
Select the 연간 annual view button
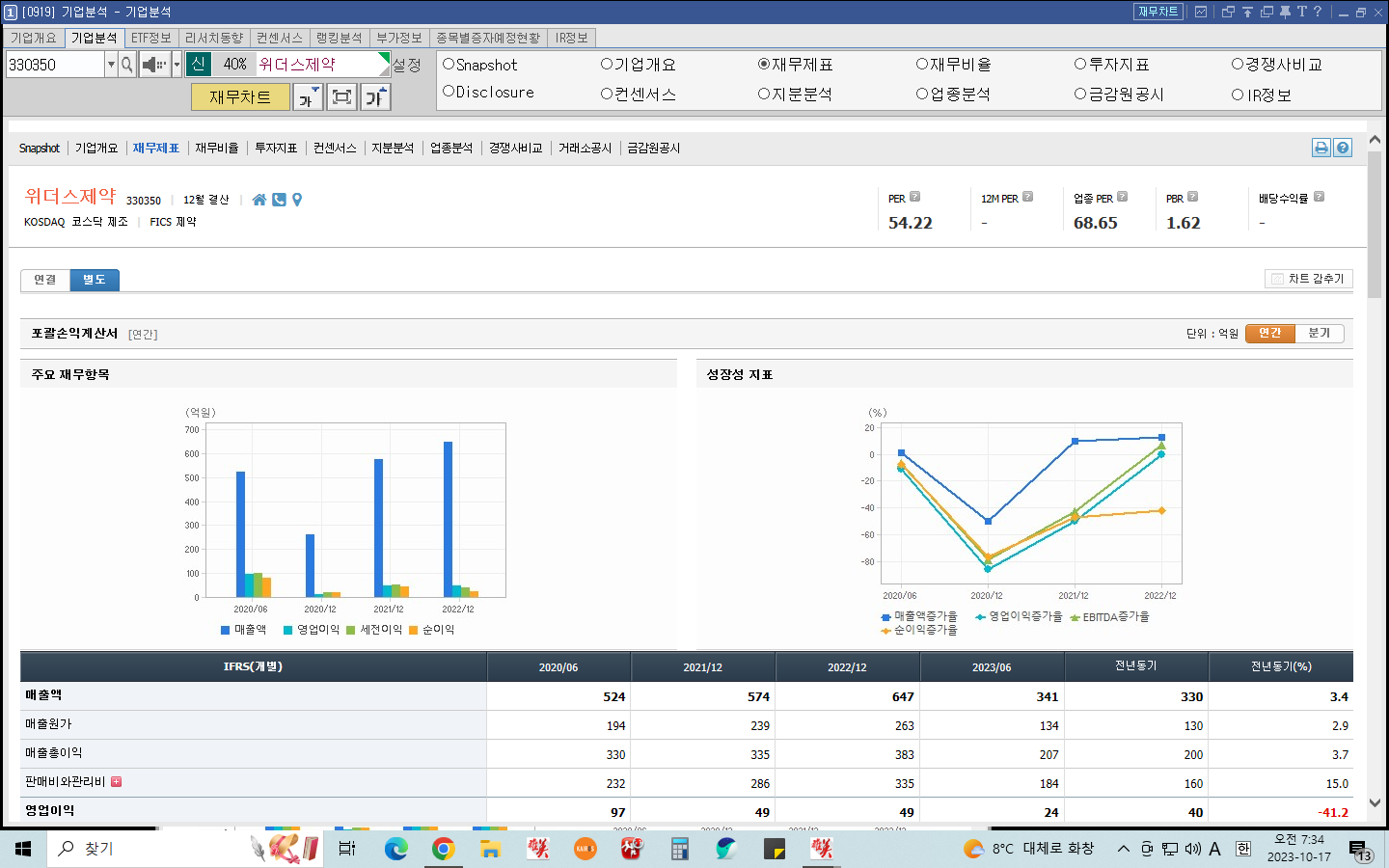[1270, 333]
